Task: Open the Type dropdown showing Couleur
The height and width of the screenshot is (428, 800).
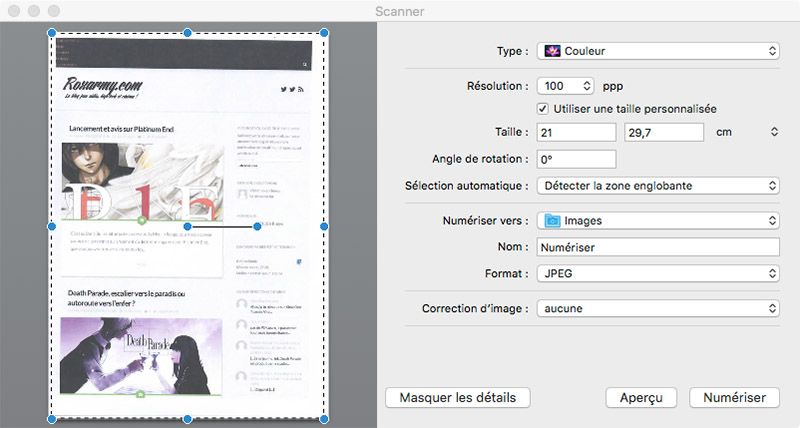Action: [x=657, y=50]
